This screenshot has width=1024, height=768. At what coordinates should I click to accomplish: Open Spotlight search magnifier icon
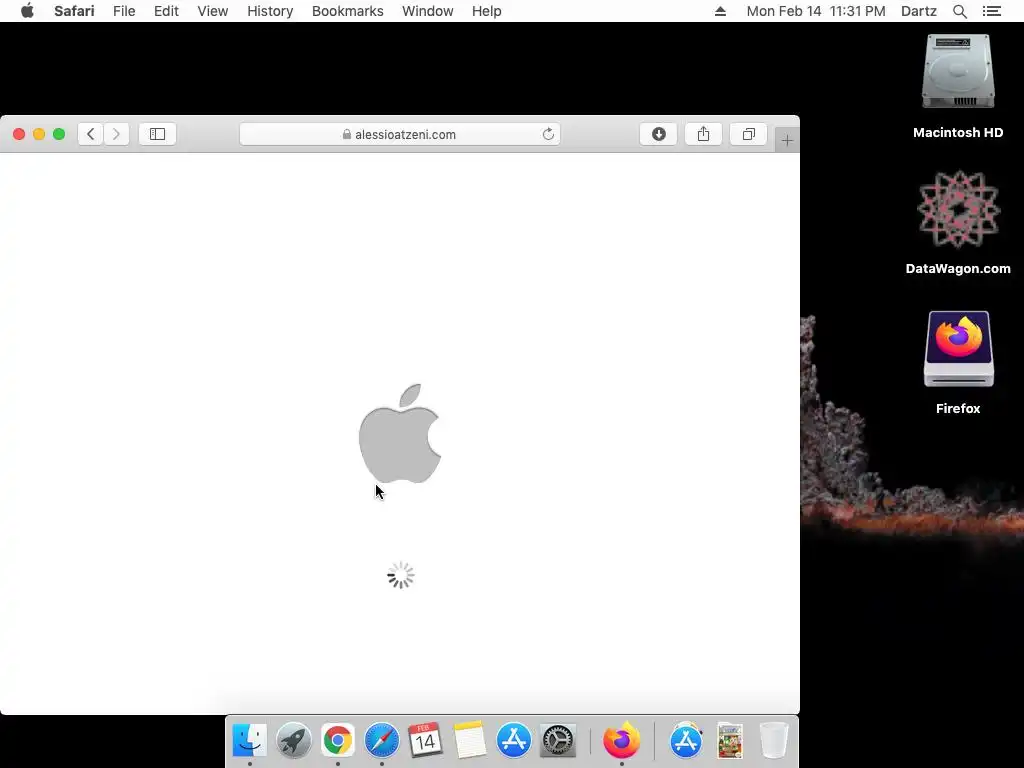coord(959,11)
